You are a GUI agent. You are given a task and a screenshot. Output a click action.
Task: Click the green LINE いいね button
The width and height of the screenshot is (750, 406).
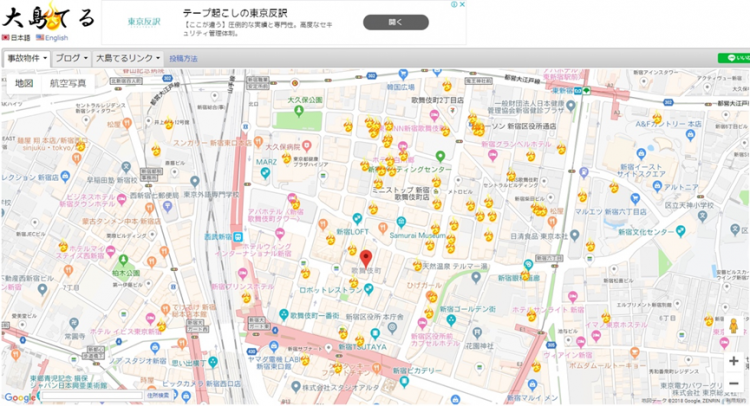734,58
